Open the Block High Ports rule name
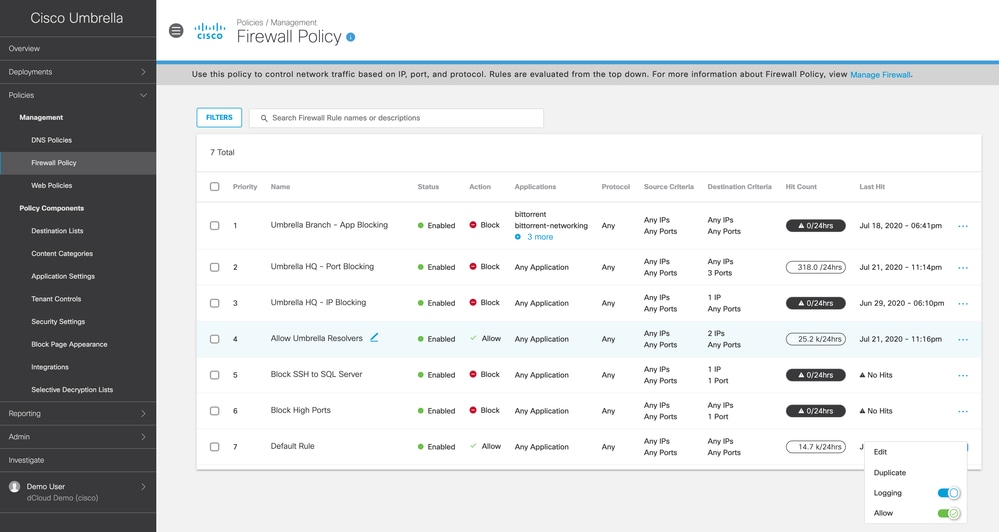 [x=300, y=410]
